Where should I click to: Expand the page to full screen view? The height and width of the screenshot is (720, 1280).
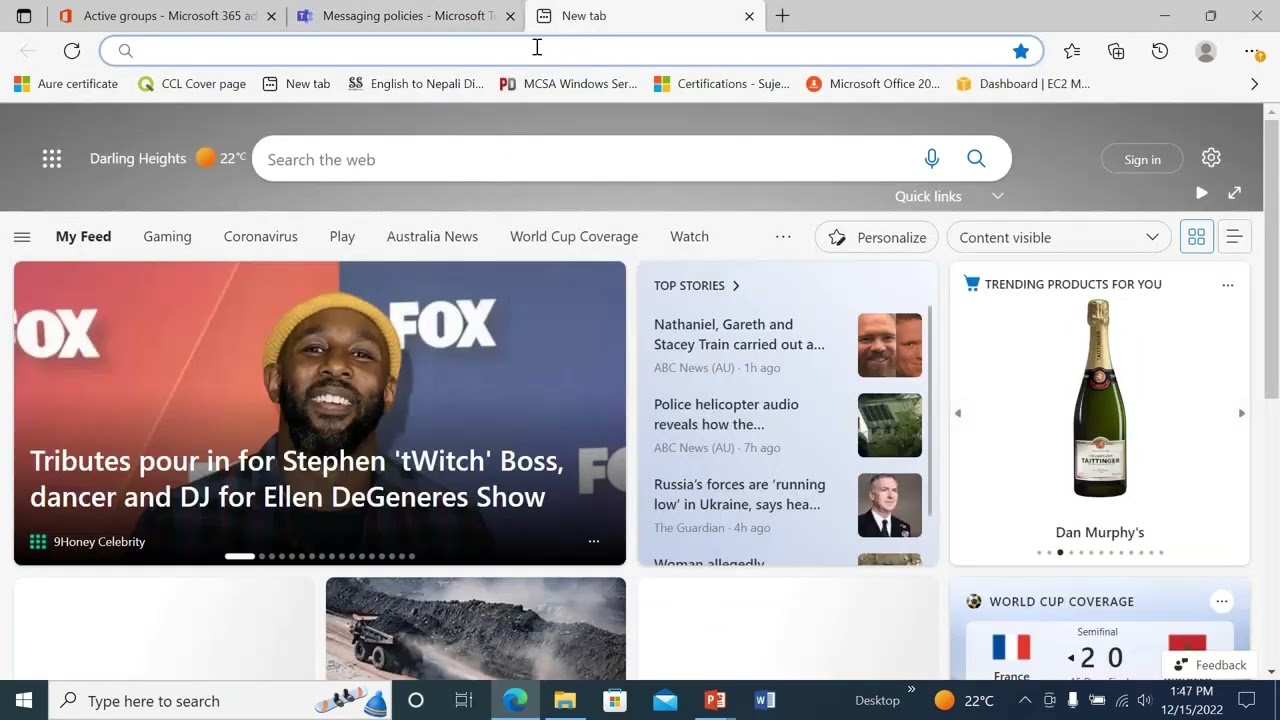(x=1235, y=193)
